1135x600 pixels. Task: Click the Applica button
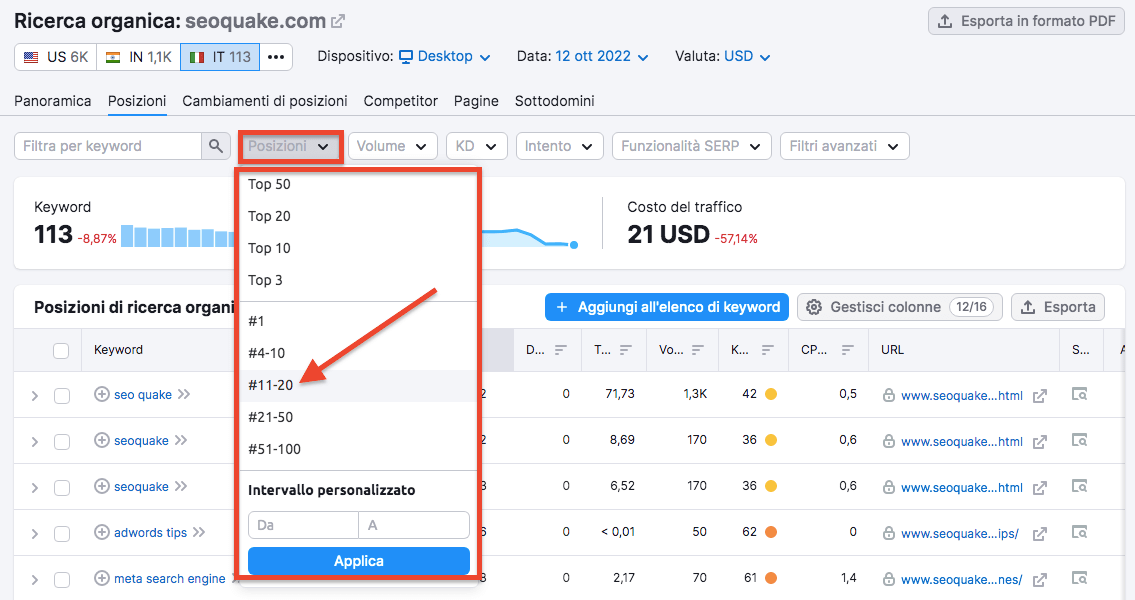[x=359, y=561]
